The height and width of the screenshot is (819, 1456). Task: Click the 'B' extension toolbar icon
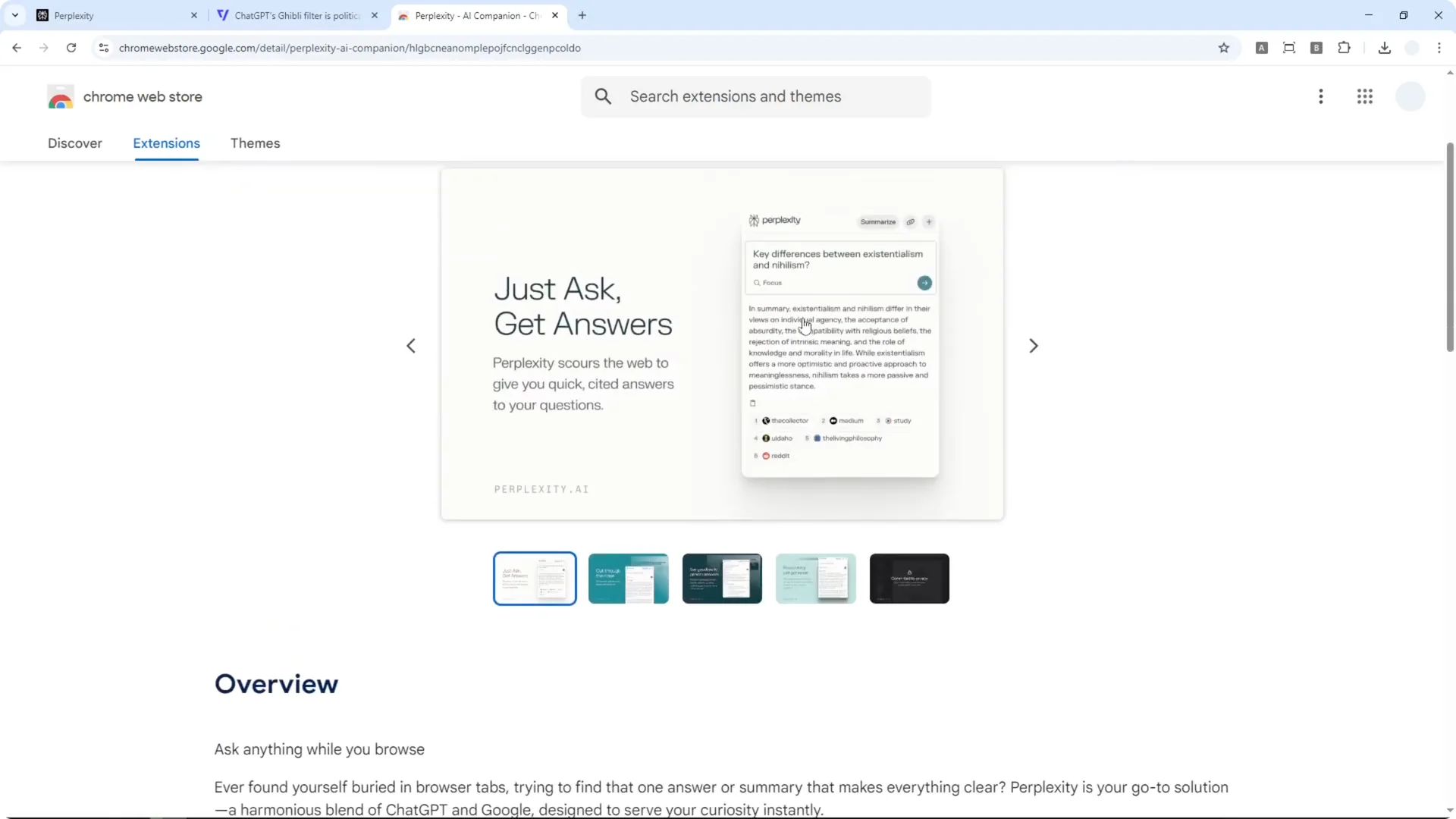pos(1317,47)
